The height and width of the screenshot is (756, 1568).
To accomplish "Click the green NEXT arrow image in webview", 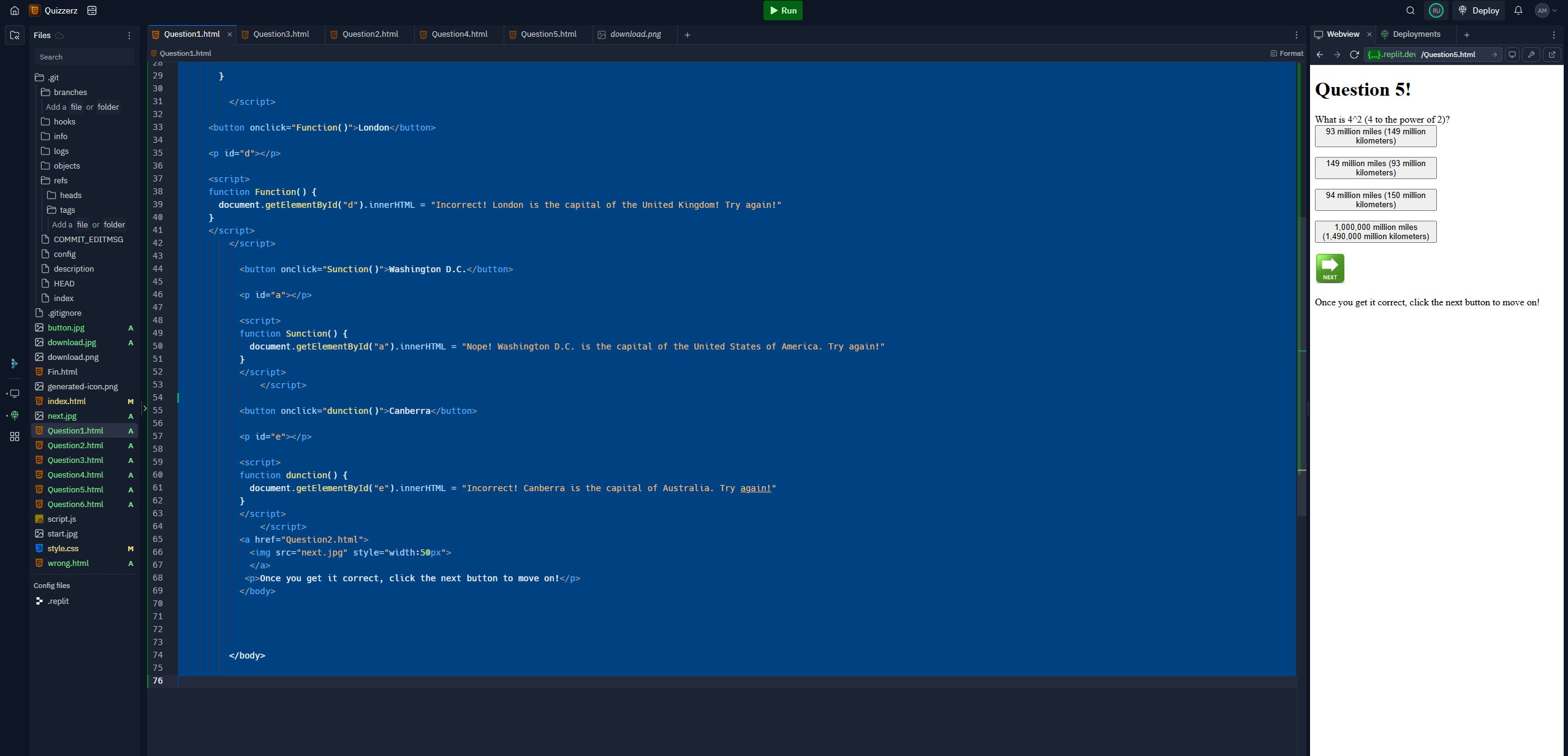I will tap(1330, 269).
